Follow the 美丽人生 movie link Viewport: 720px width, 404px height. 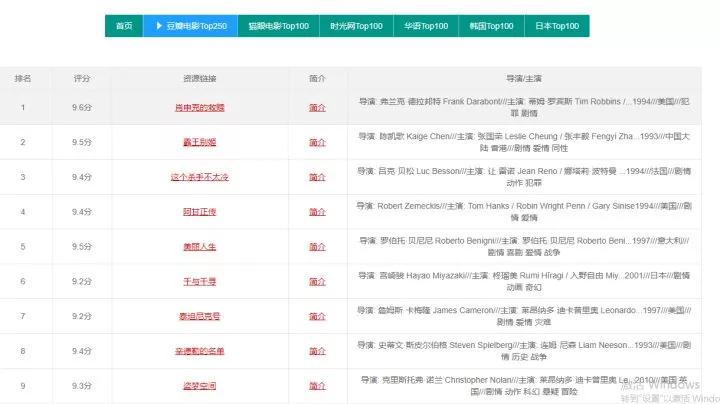[200, 247]
